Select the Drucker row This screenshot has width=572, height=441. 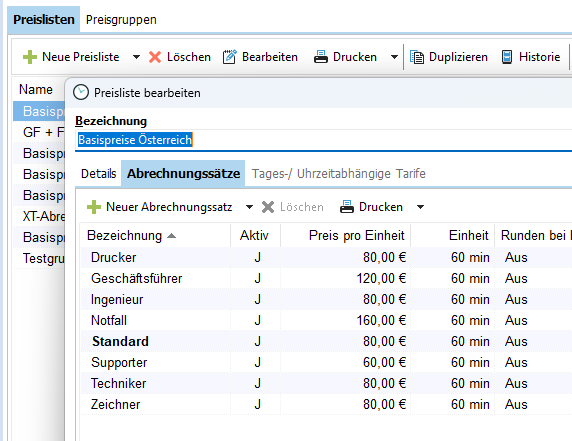coord(326,258)
